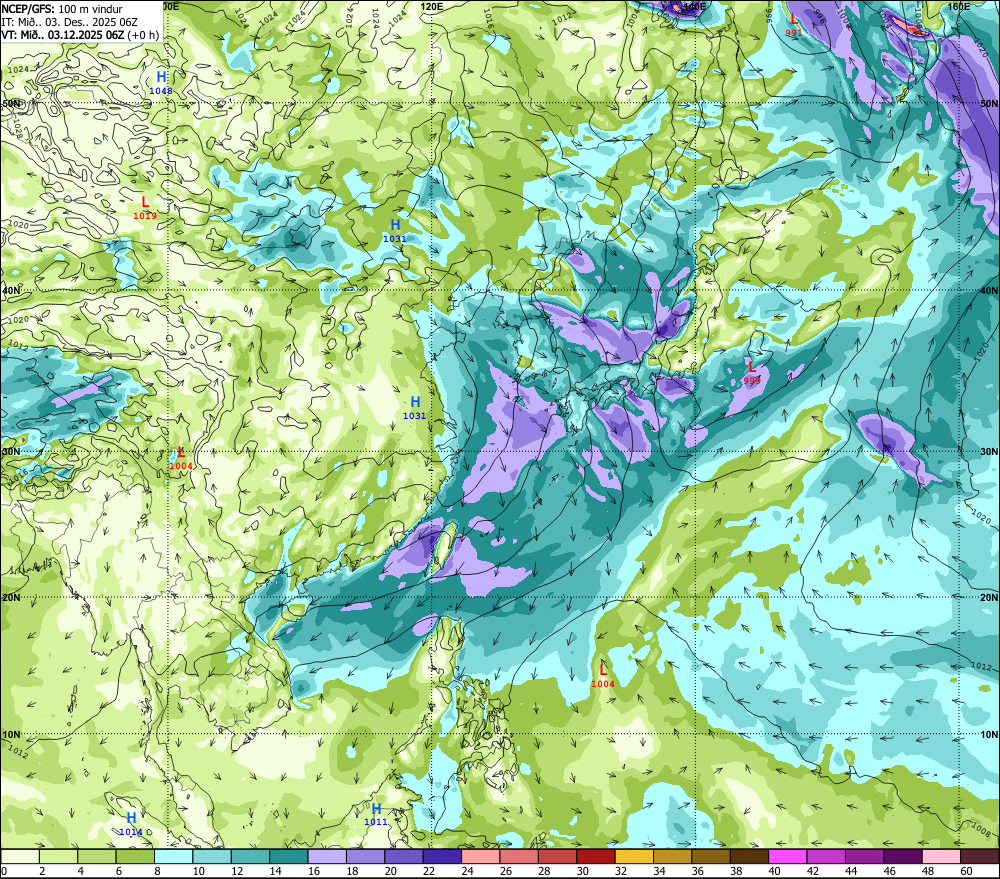Viewport: 1000px width, 879px height.
Task: Pick the deep purple 46–48 legend swatch
Action: click(x=903, y=856)
